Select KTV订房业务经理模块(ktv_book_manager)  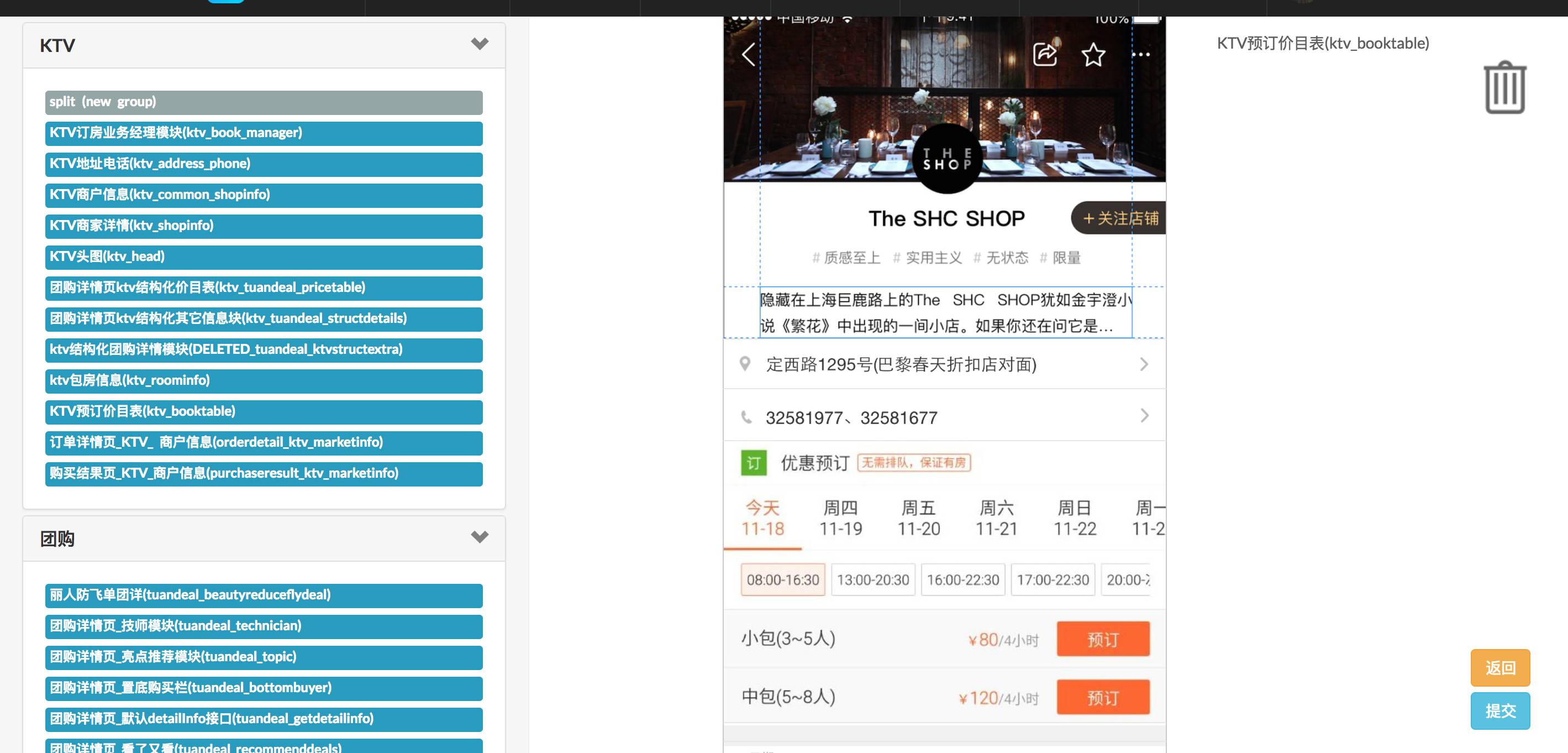(x=264, y=133)
